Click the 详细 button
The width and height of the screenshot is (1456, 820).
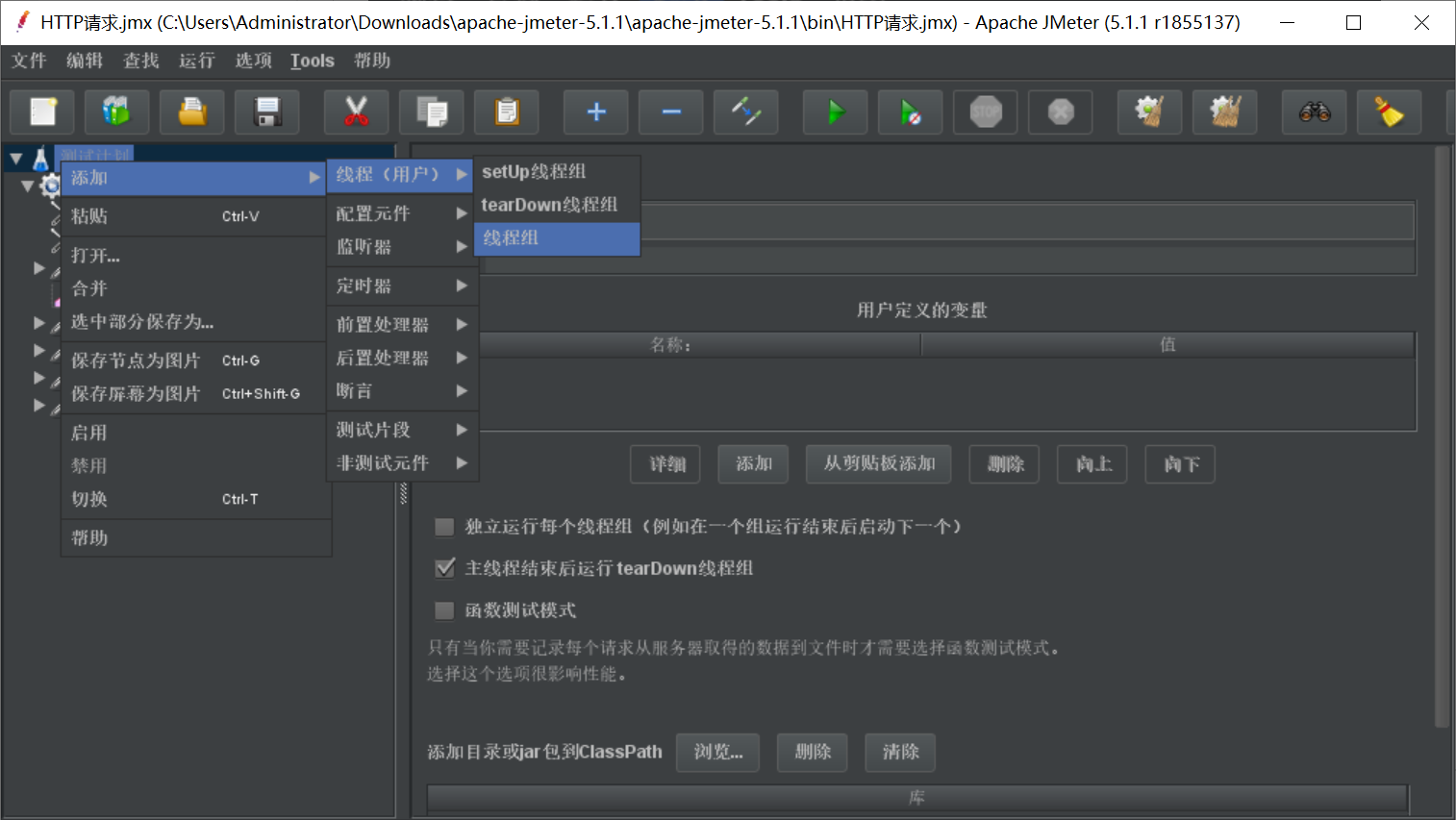[x=666, y=464]
